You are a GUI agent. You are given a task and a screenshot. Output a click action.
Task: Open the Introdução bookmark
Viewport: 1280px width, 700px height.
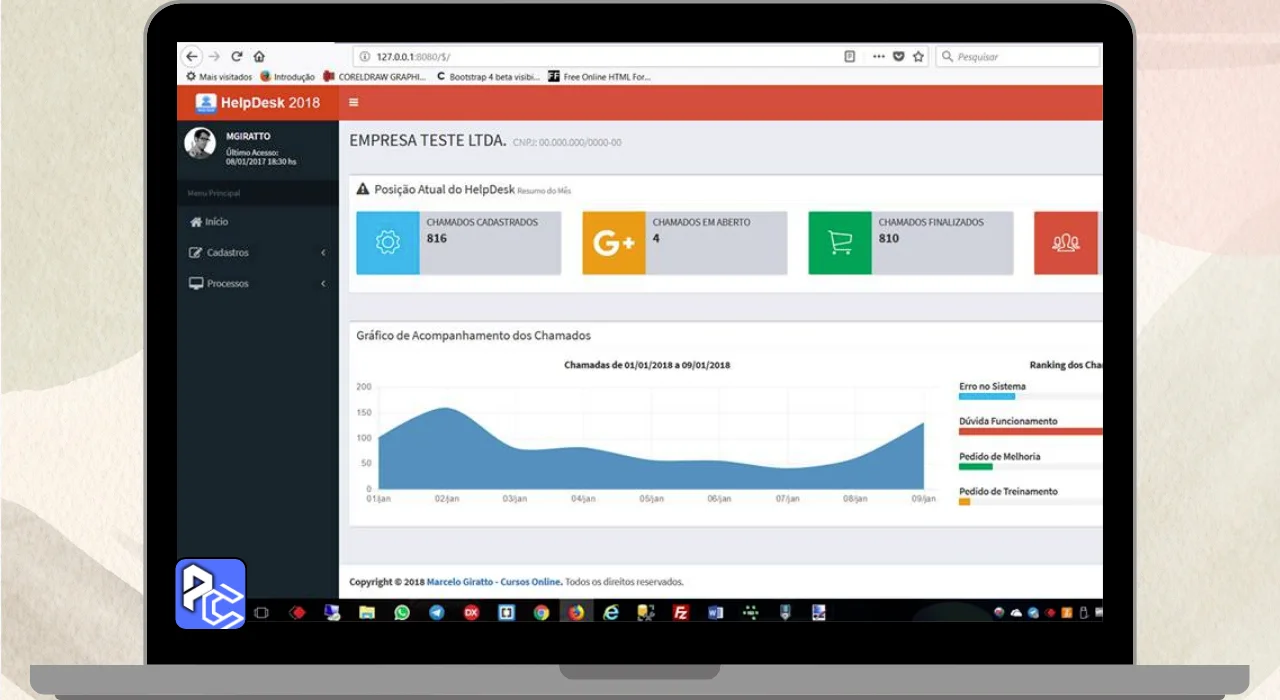click(x=287, y=77)
